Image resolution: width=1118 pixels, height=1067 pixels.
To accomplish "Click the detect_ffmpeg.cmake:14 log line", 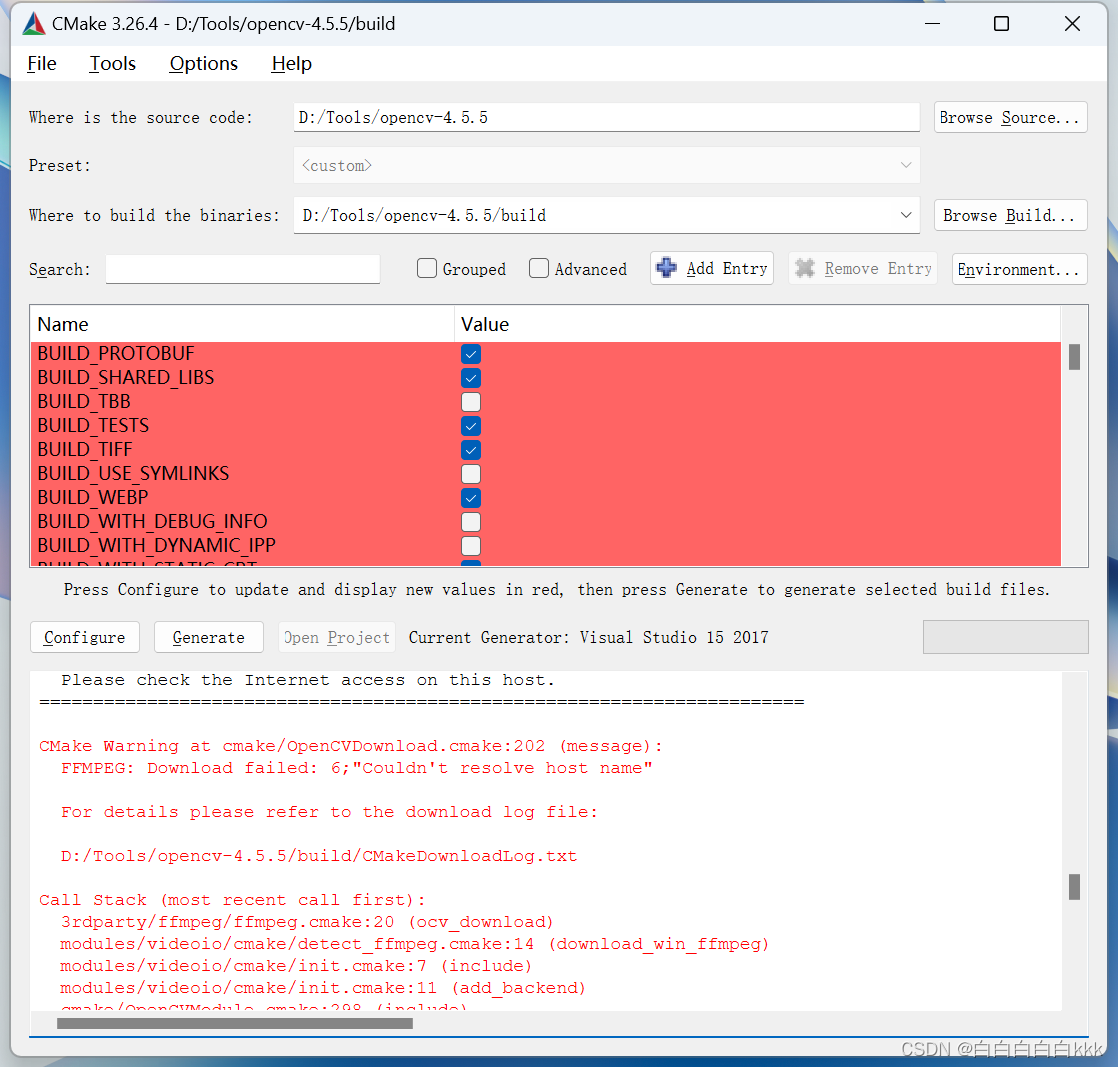I will coord(414,944).
